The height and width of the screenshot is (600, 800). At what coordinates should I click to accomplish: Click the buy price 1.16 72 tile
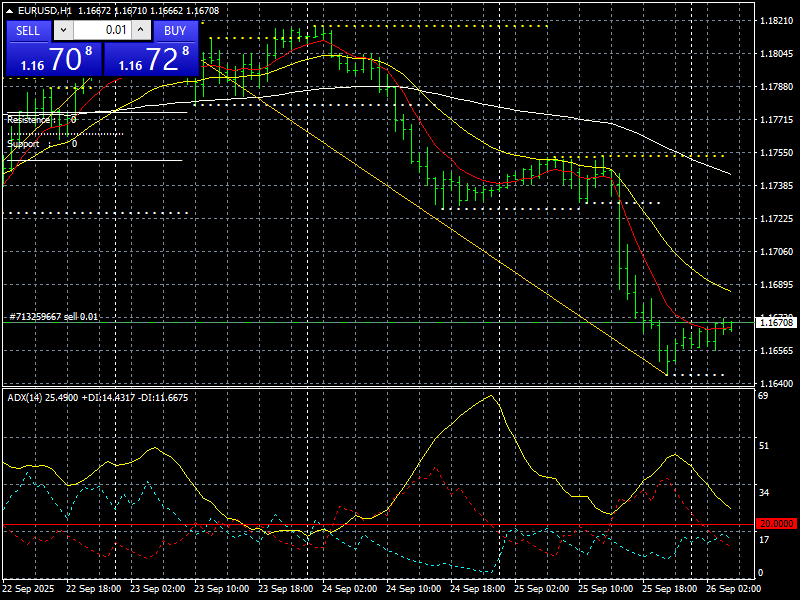(x=151, y=59)
